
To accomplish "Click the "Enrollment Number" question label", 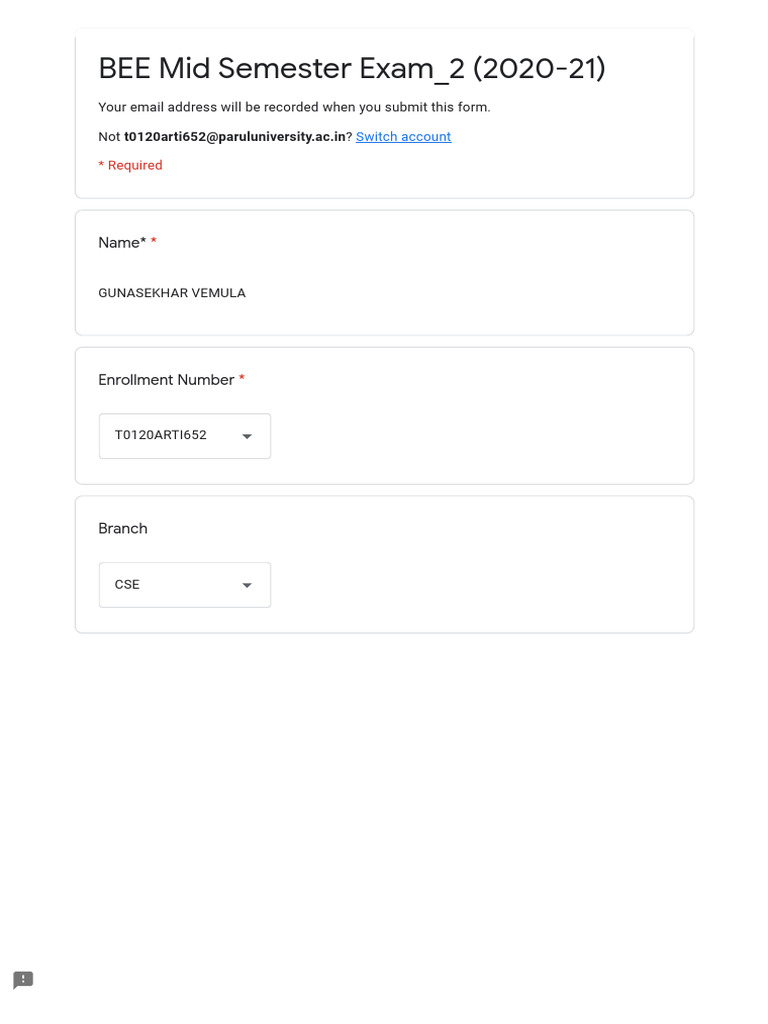I will pos(166,380).
